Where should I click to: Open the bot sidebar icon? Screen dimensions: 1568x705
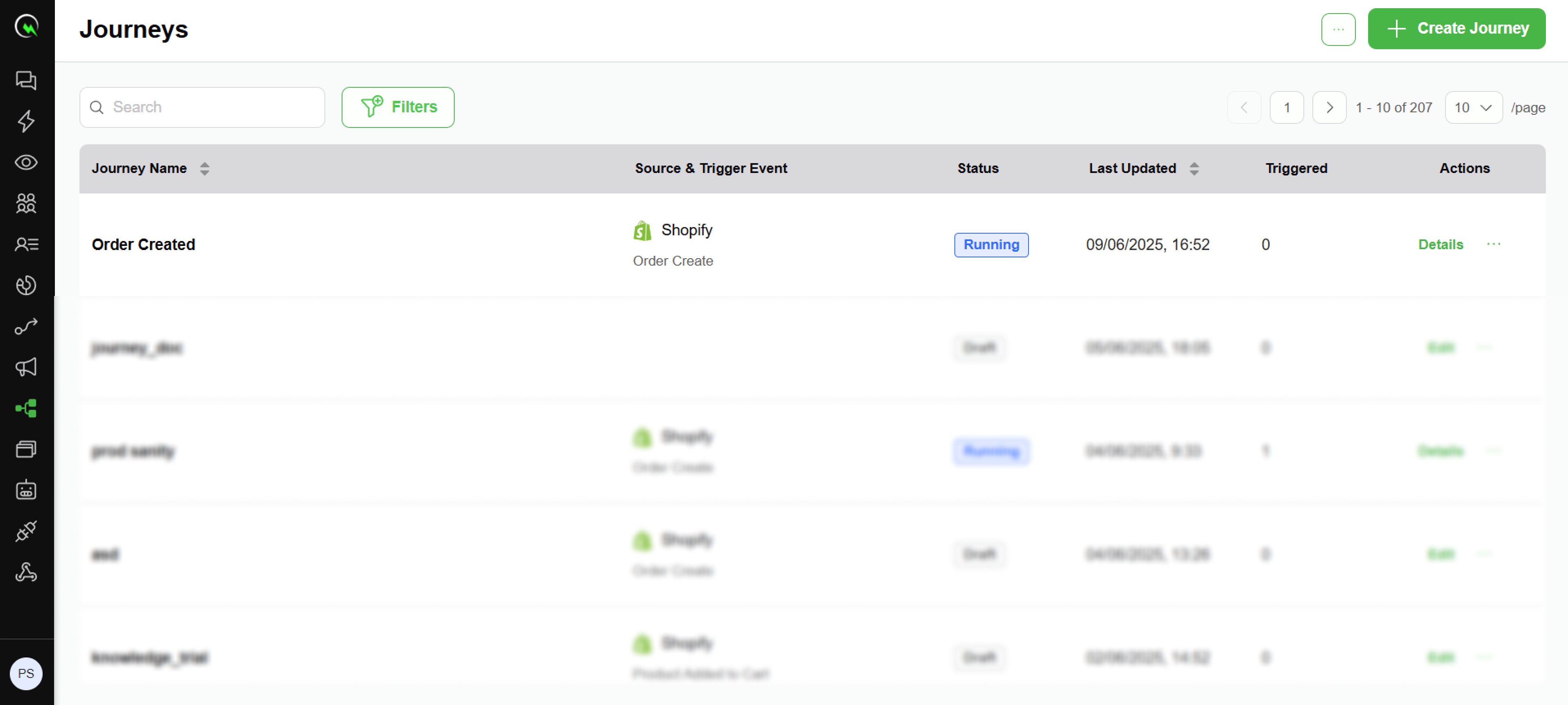point(26,490)
